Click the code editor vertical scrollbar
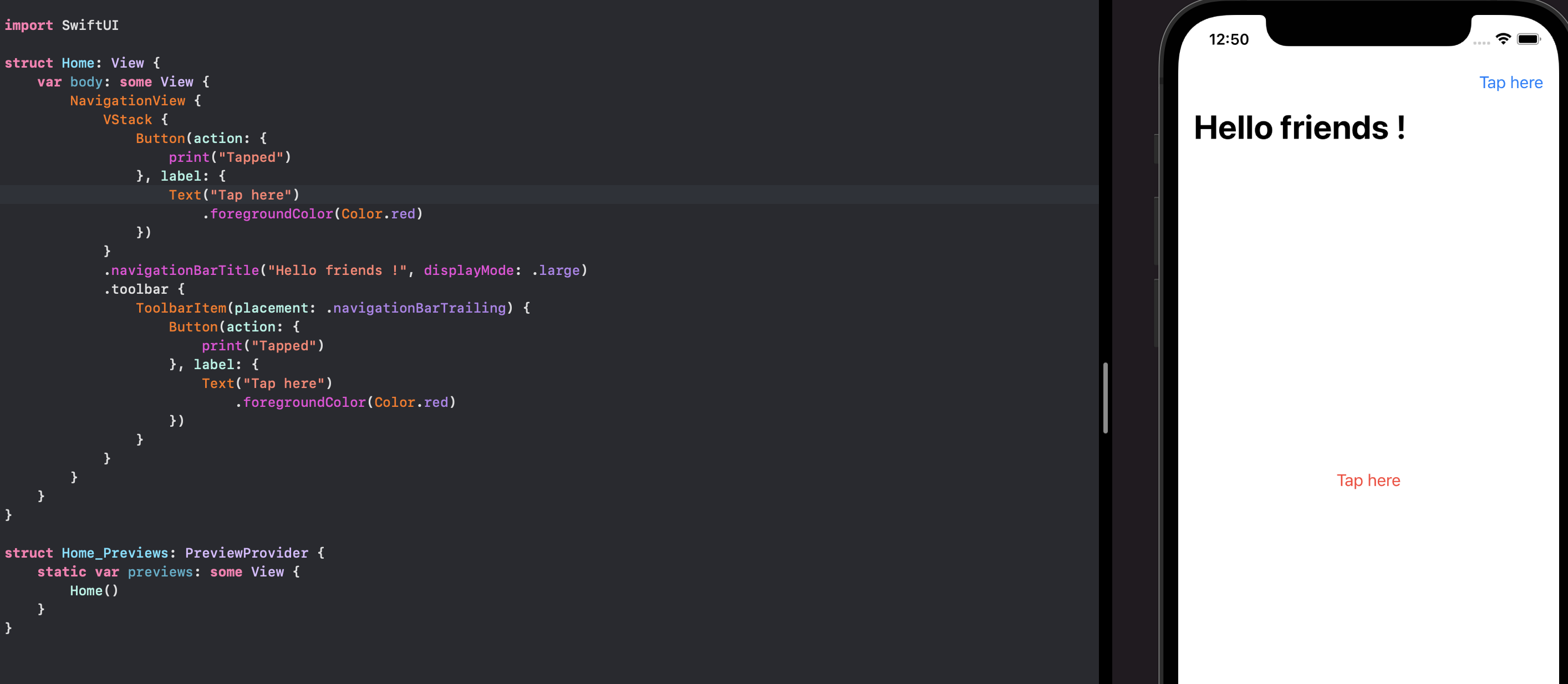The width and height of the screenshot is (1568, 684). coord(1105,398)
